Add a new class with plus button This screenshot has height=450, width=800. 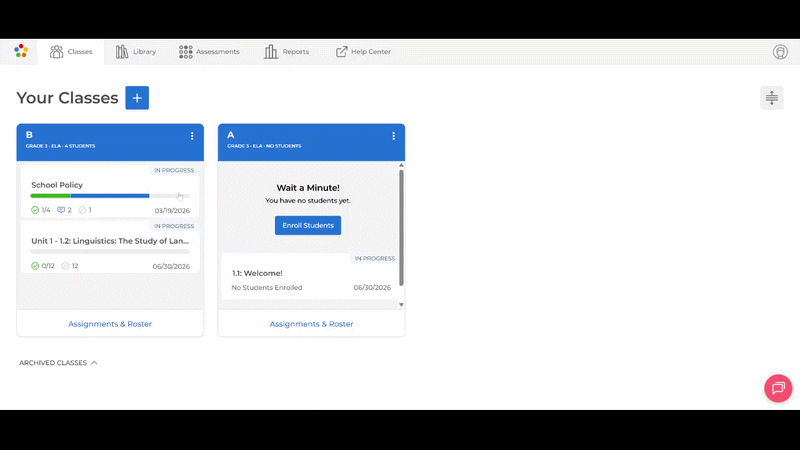(x=137, y=97)
